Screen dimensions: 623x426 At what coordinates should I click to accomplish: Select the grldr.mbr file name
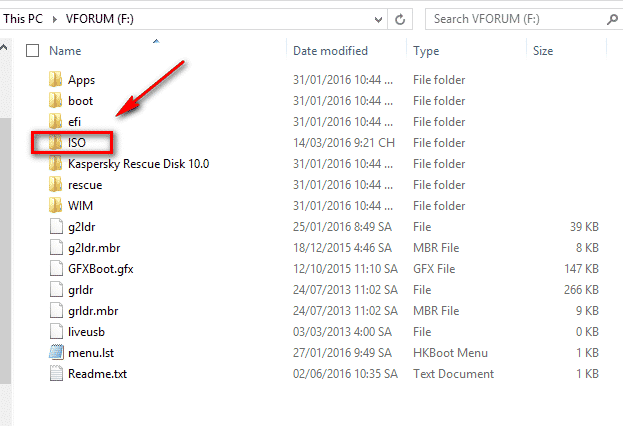[x=93, y=311]
